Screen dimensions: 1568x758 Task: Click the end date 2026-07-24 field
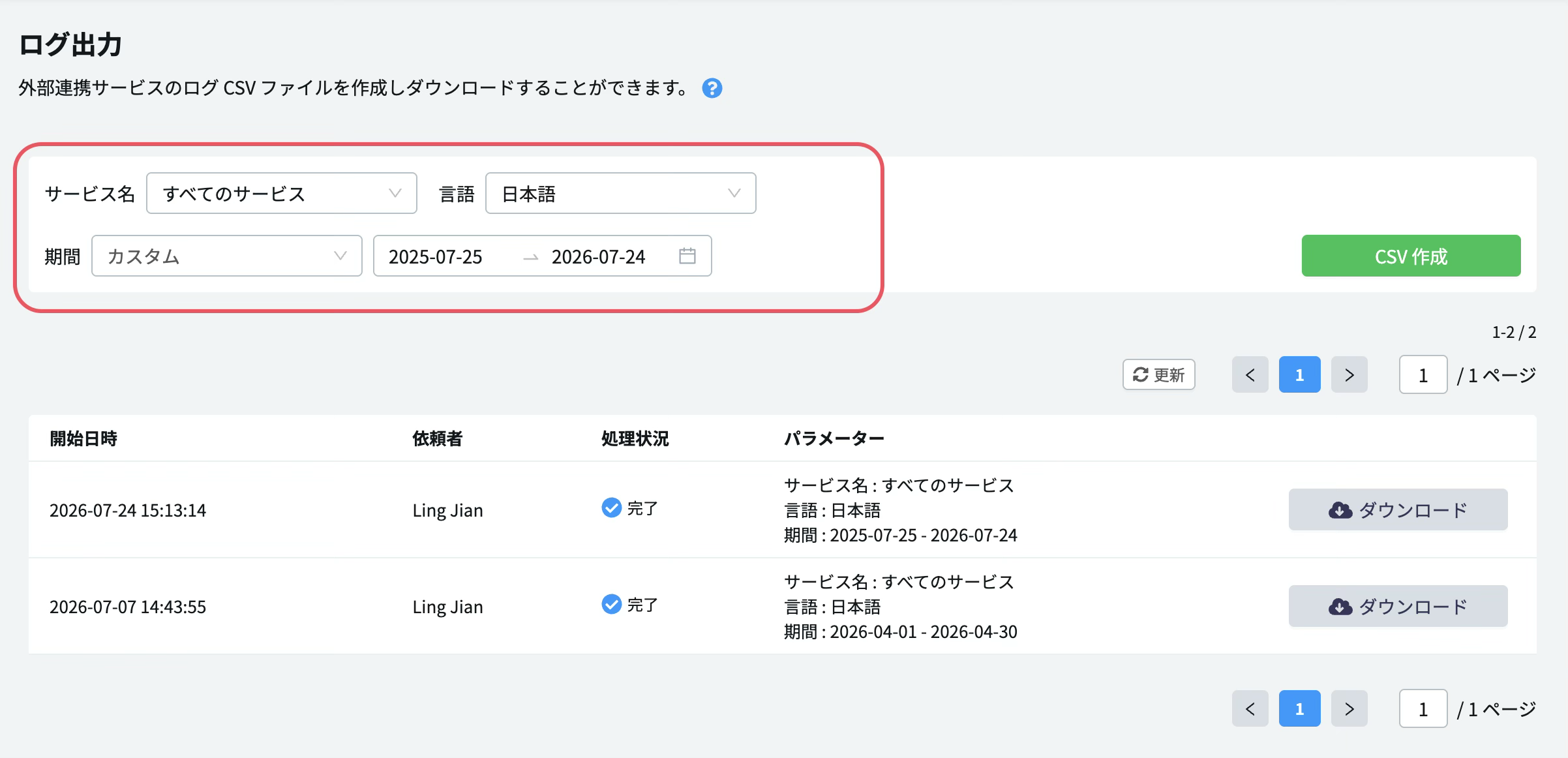click(598, 257)
